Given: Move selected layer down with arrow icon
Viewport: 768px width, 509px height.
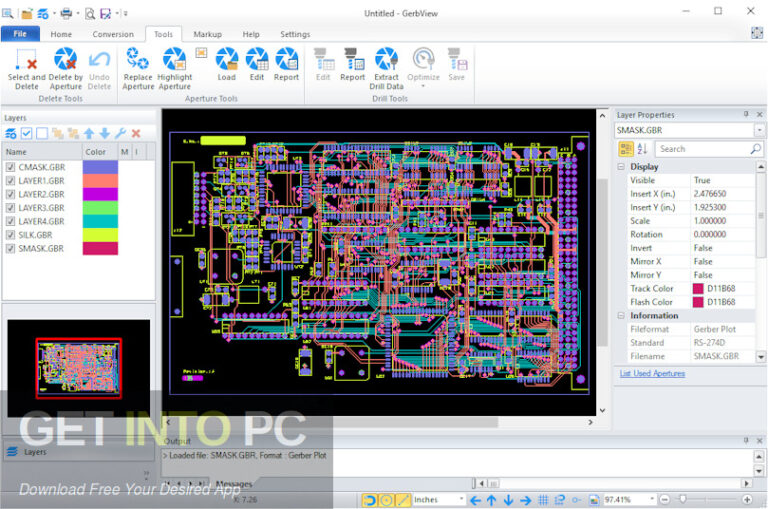Looking at the screenshot, I should (104, 133).
